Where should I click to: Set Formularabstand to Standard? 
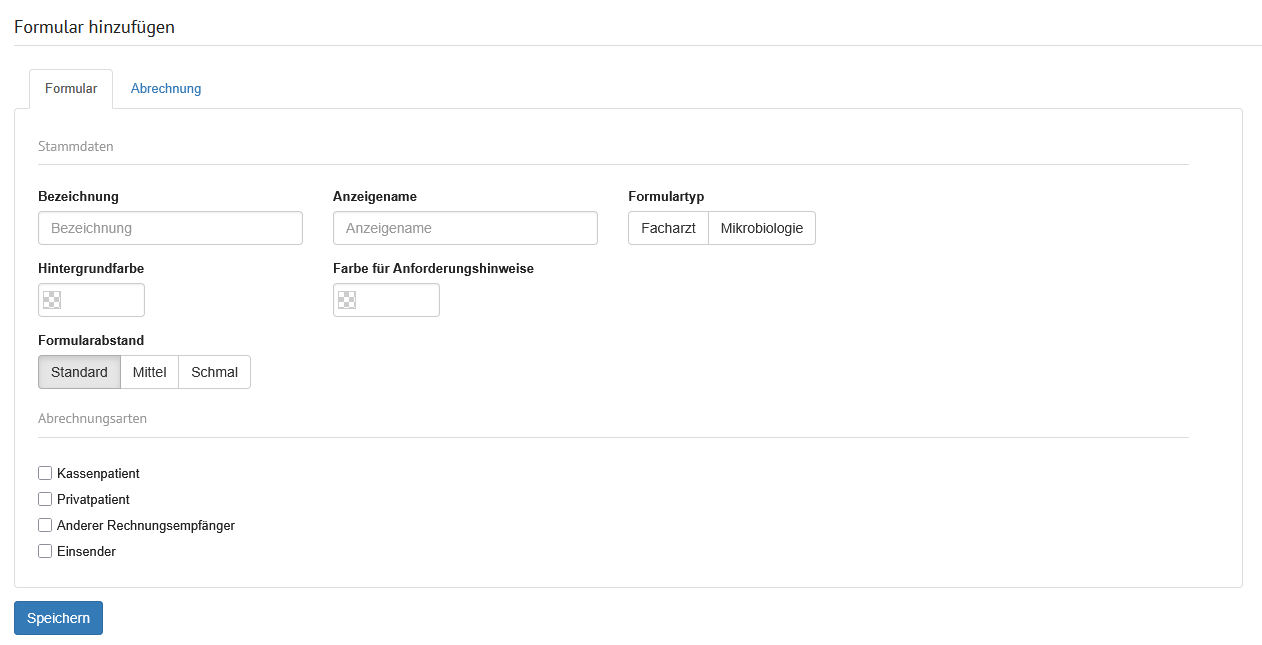pyautogui.click(x=79, y=372)
